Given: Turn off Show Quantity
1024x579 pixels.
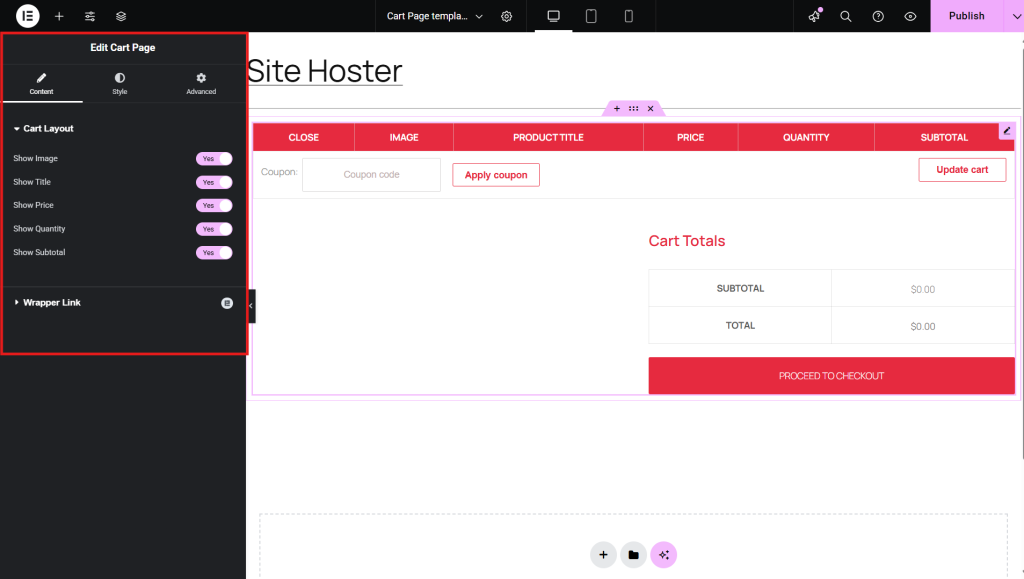Looking at the screenshot, I should pos(213,228).
